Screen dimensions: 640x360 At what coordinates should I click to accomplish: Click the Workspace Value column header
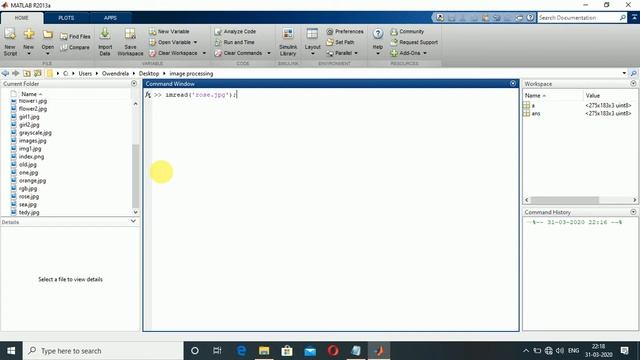click(593, 96)
